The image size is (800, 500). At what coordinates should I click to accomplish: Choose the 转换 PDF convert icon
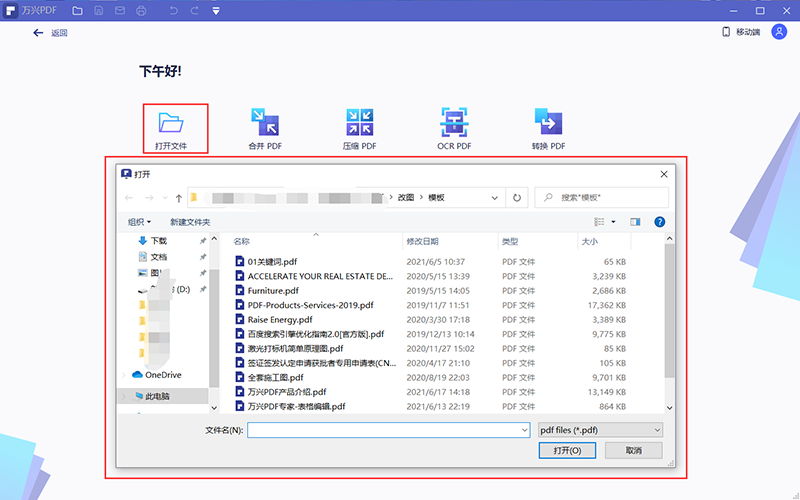[x=549, y=123]
